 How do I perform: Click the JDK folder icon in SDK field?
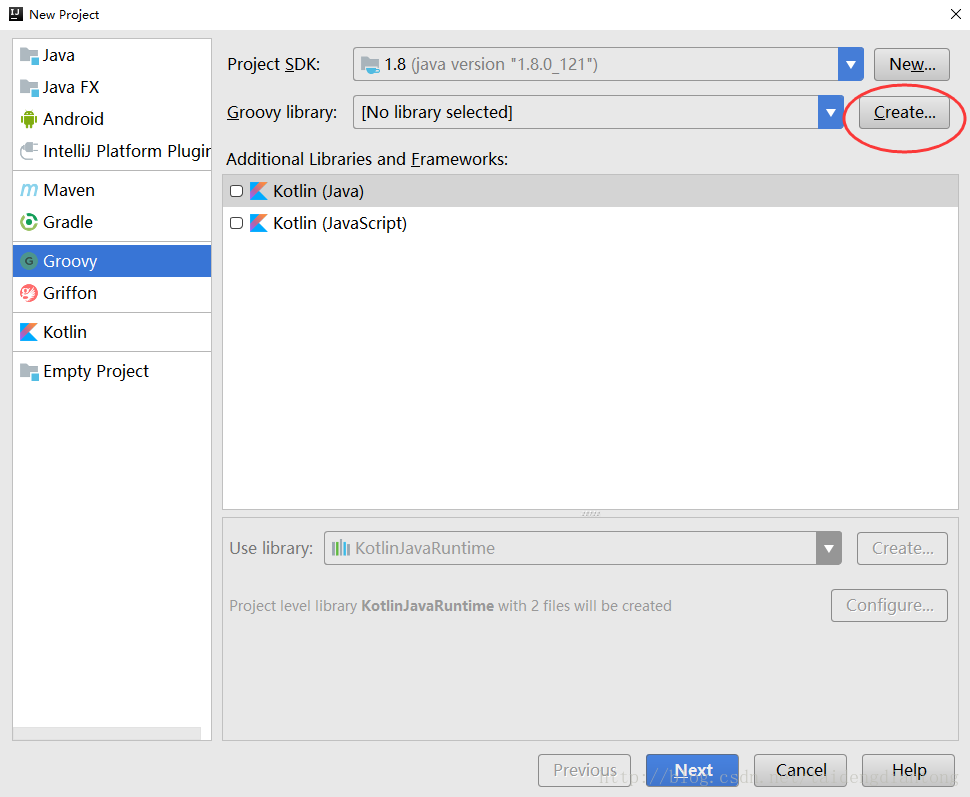click(x=370, y=64)
